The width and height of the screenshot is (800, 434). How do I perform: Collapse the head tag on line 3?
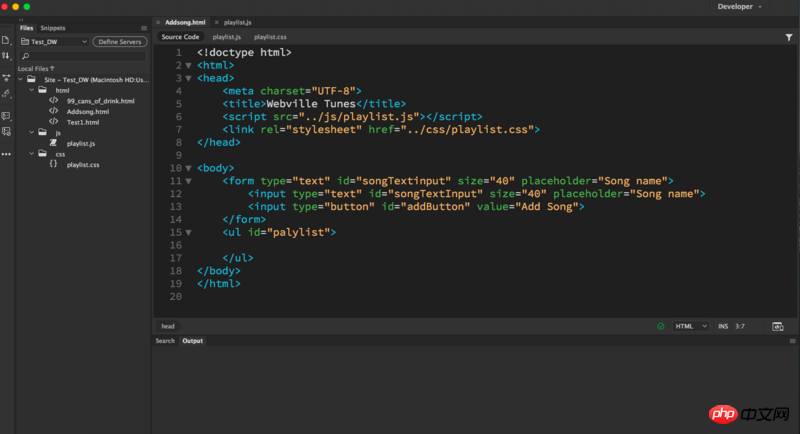click(x=188, y=79)
